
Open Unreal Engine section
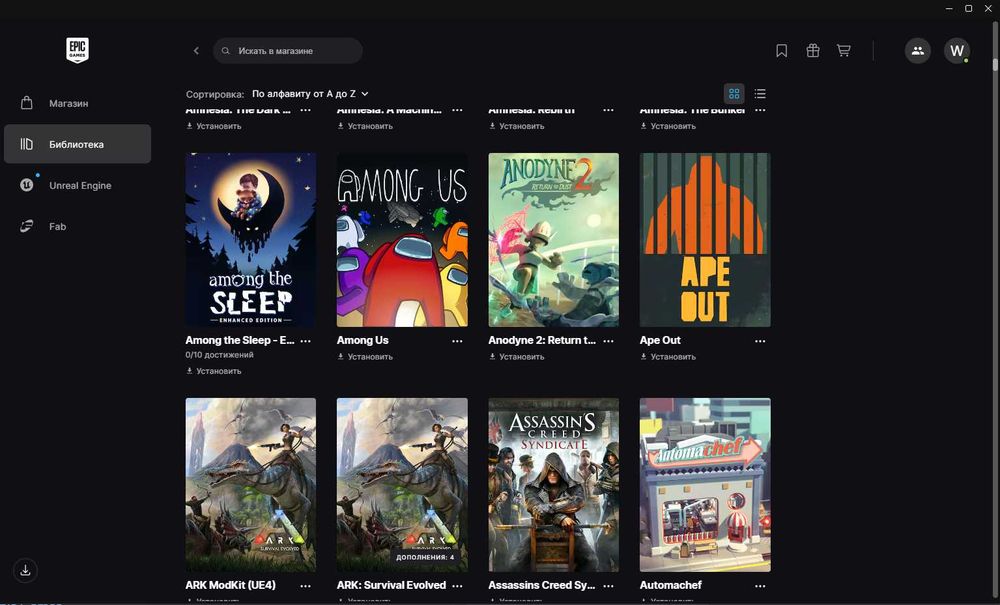[x=77, y=186]
